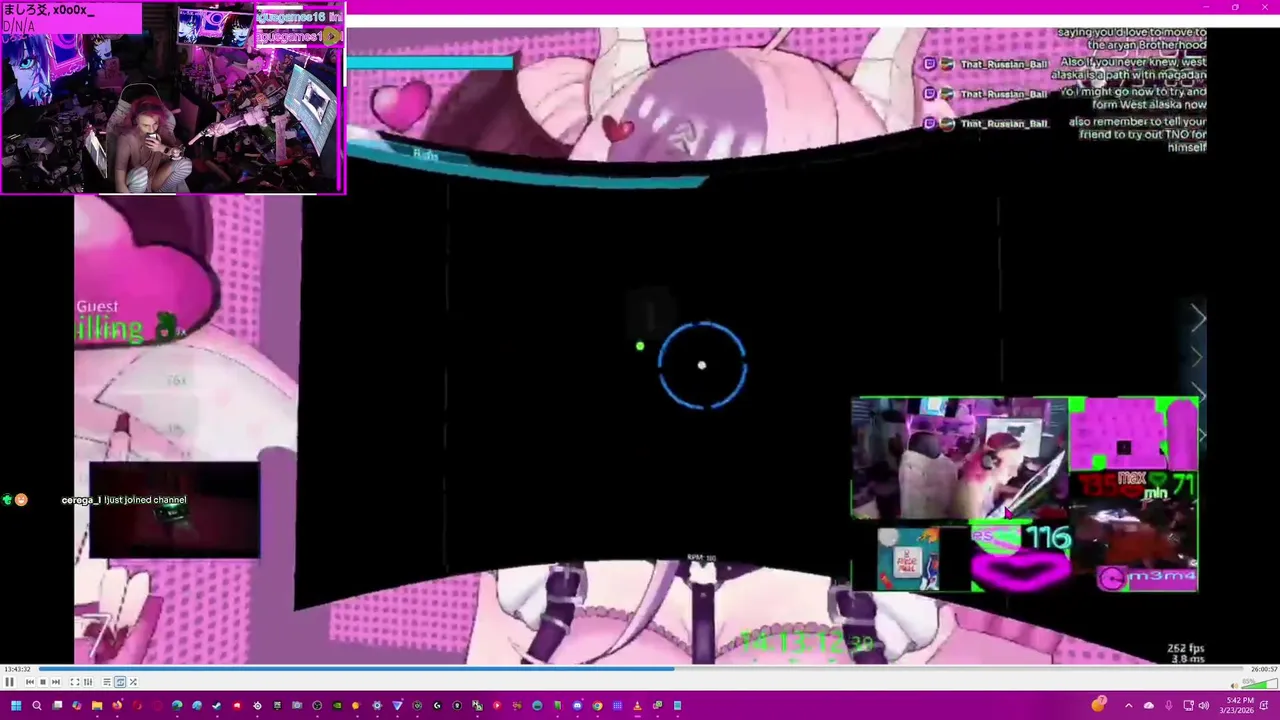Click elapsed time 13:43:32 label

(16, 669)
